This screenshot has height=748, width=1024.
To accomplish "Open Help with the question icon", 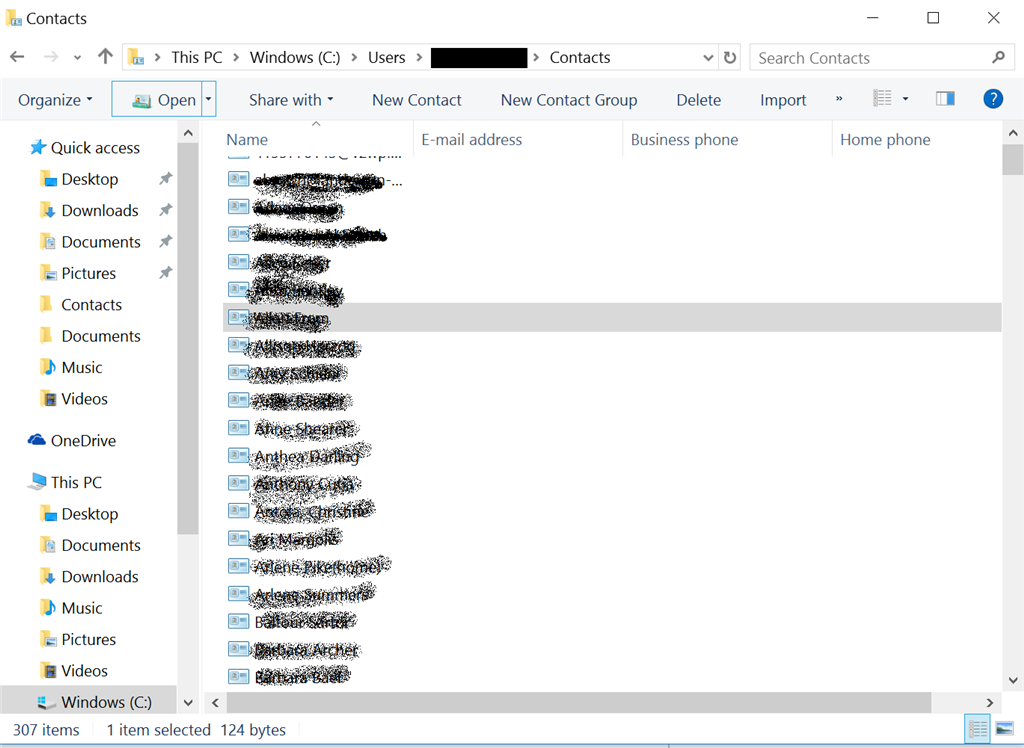I will click(993, 99).
